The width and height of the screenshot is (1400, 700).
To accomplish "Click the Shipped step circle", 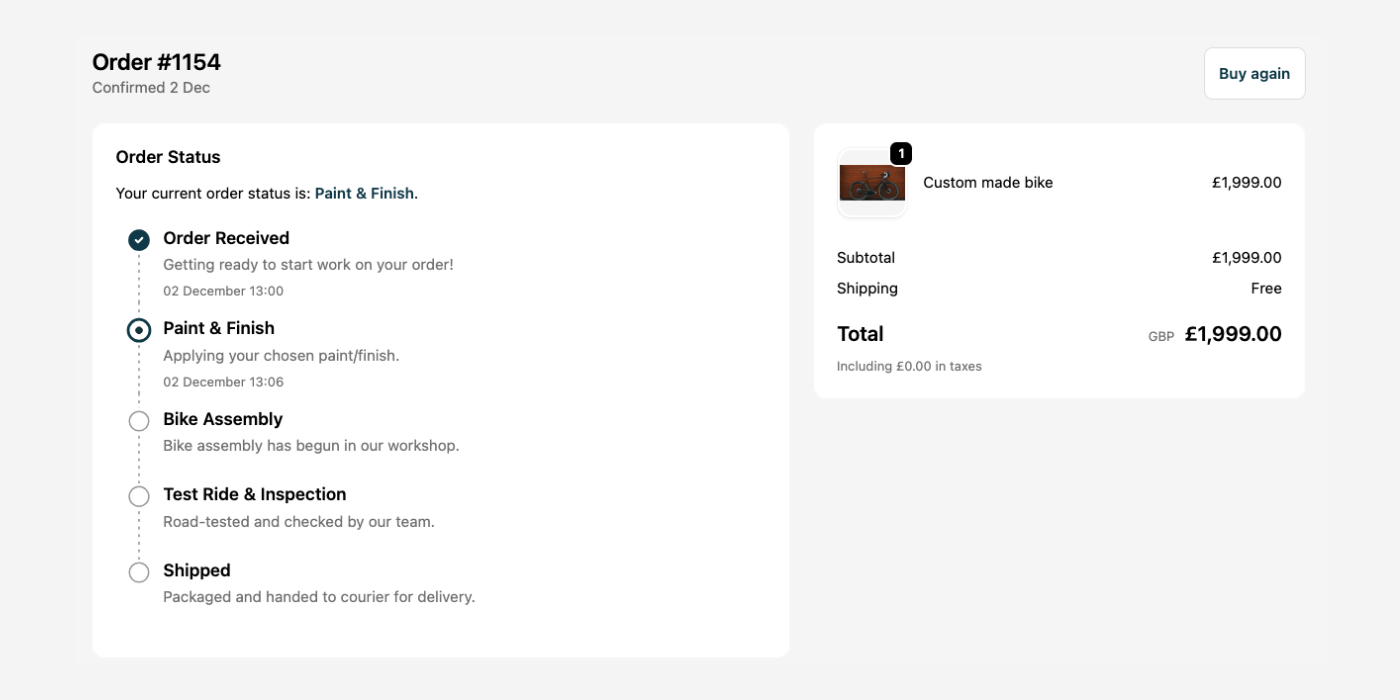I will [x=139, y=572].
